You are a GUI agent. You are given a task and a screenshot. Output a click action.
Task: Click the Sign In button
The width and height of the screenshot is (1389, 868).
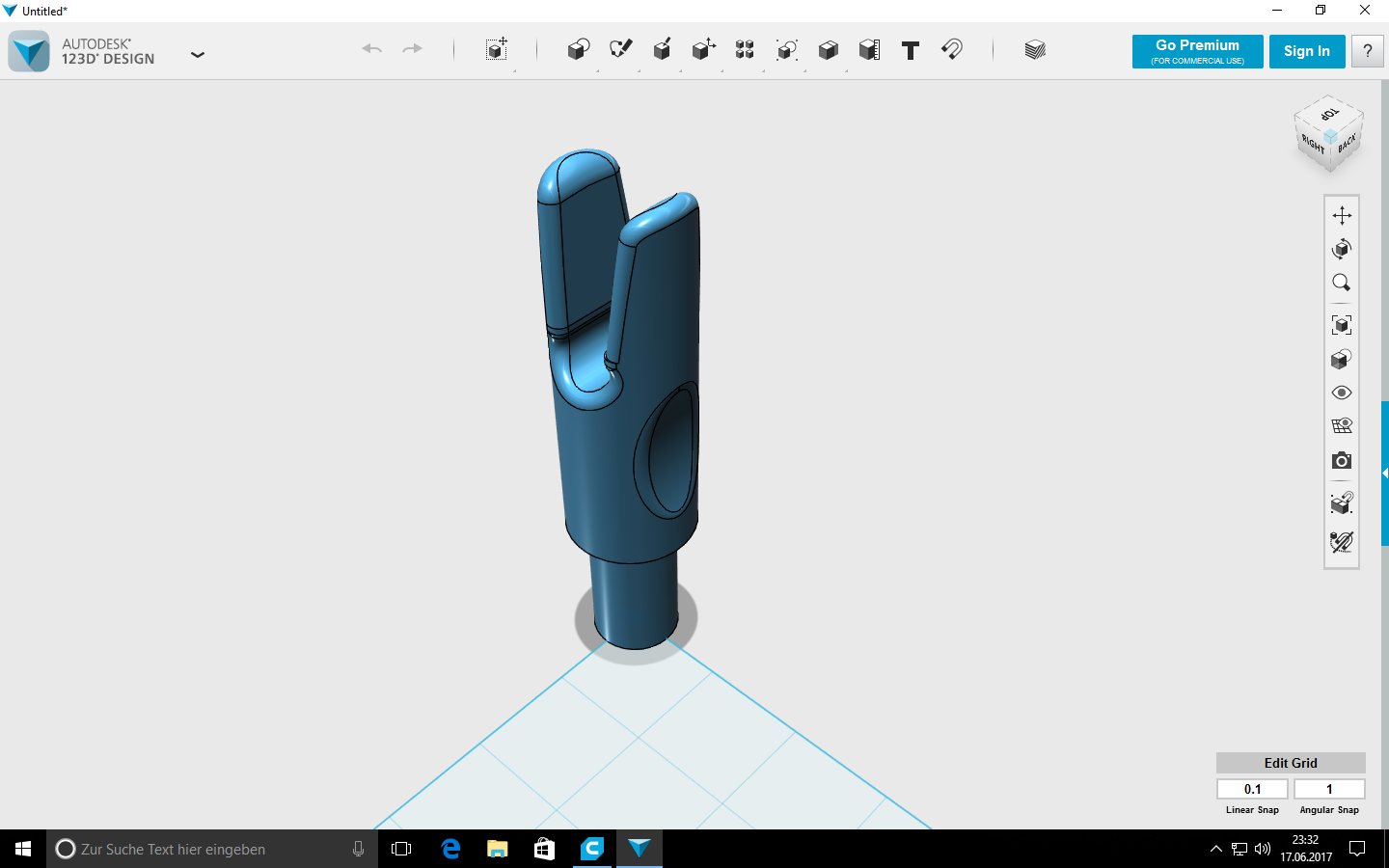point(1307,52)
